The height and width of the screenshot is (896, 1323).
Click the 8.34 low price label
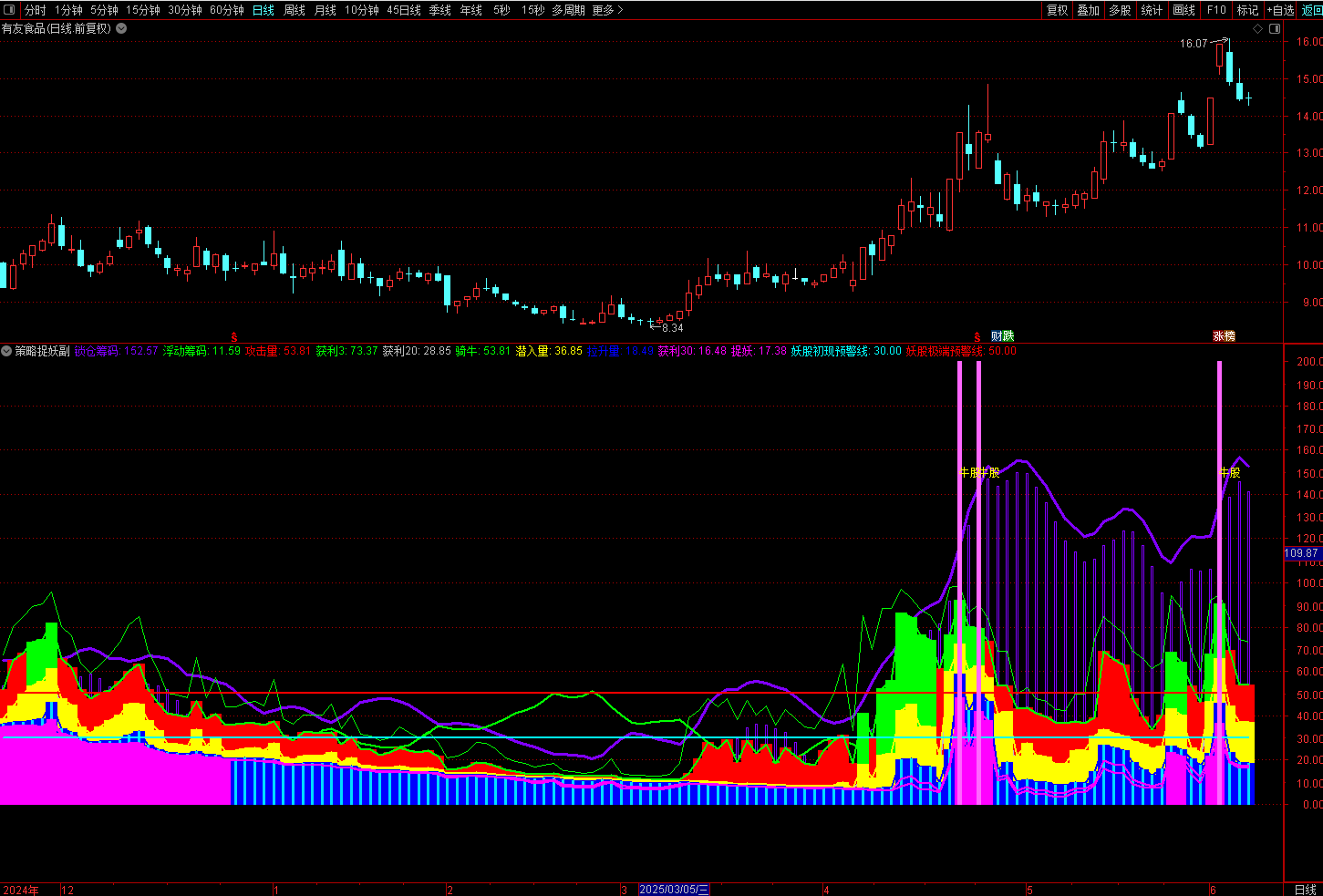(672, 327)
